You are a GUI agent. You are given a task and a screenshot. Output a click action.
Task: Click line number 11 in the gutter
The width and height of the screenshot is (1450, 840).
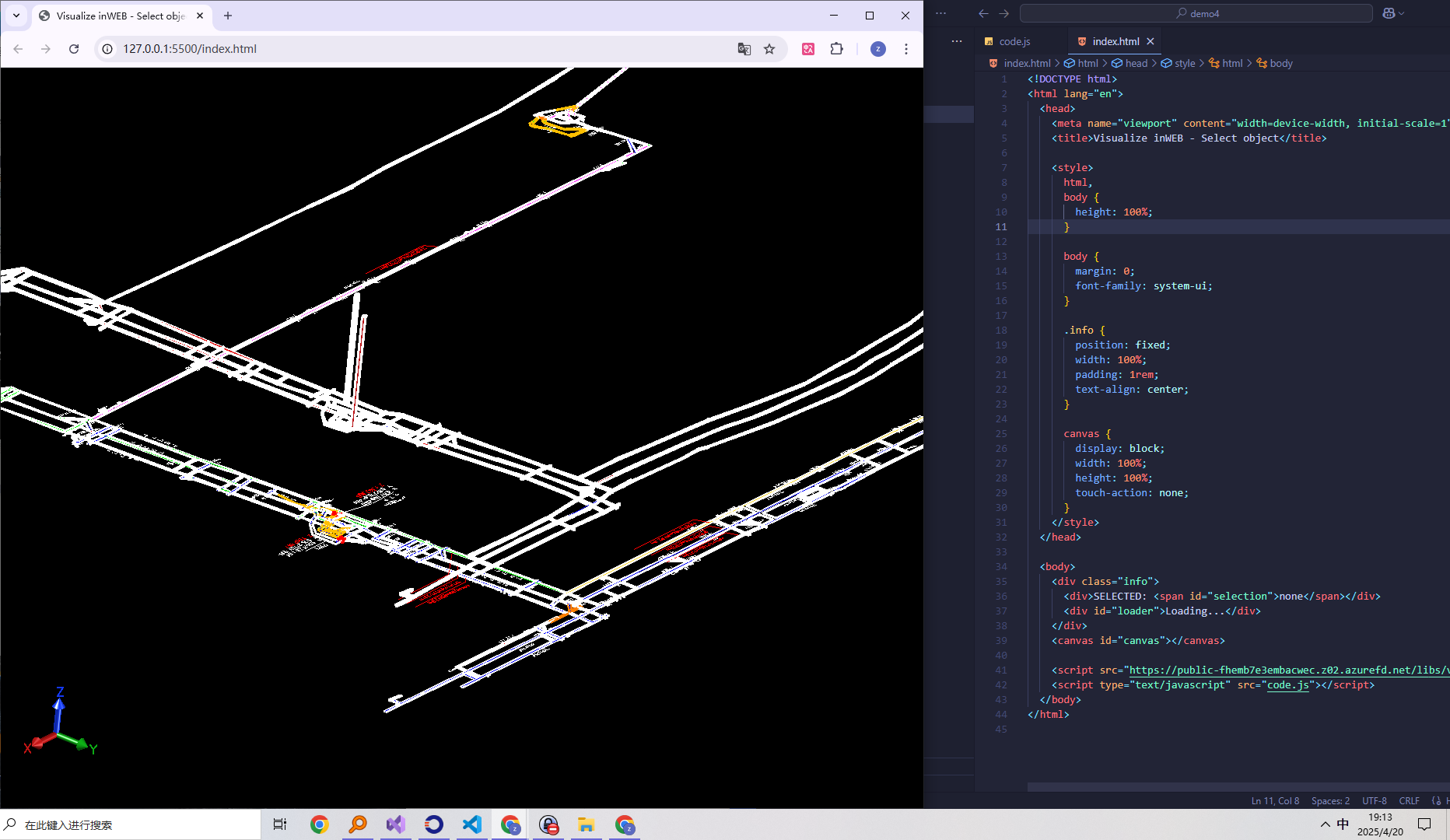coord(1001,227)
